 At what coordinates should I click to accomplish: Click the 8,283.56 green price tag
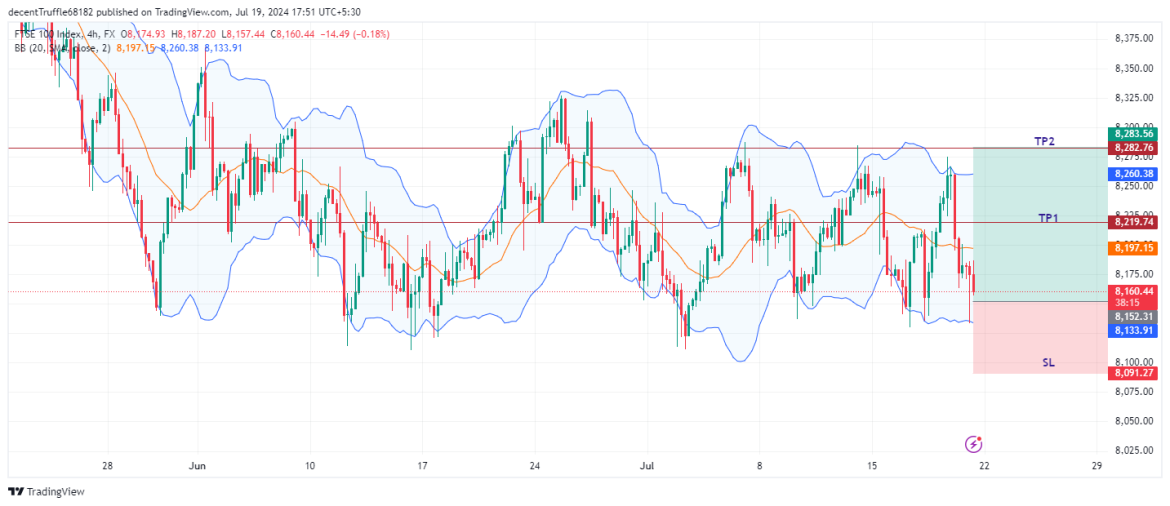(1131, 134)
